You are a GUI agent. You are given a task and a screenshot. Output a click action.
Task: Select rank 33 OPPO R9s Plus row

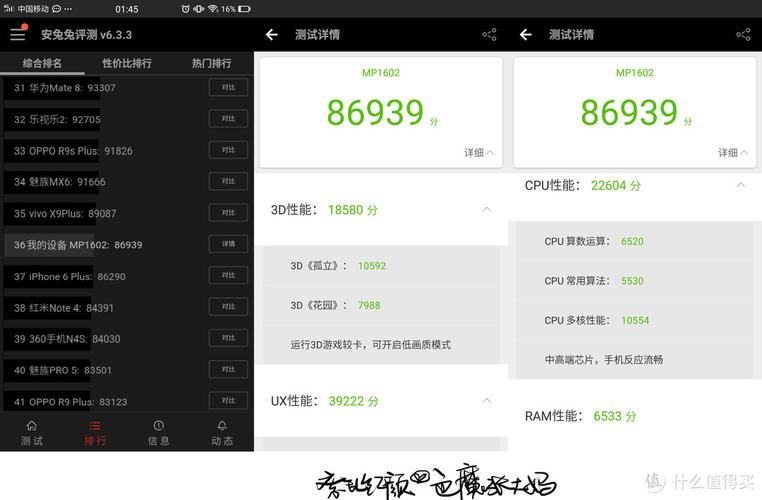point(126,151)
